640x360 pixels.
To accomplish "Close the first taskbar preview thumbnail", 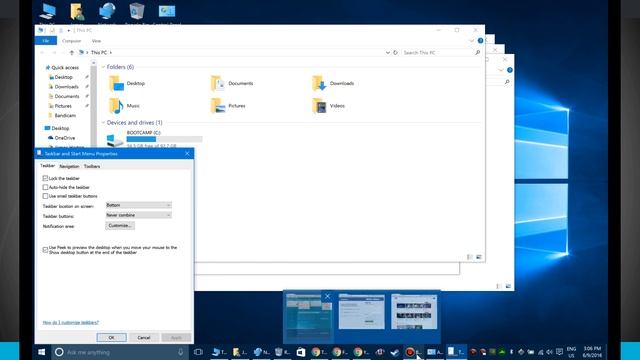I will point(327,296).
